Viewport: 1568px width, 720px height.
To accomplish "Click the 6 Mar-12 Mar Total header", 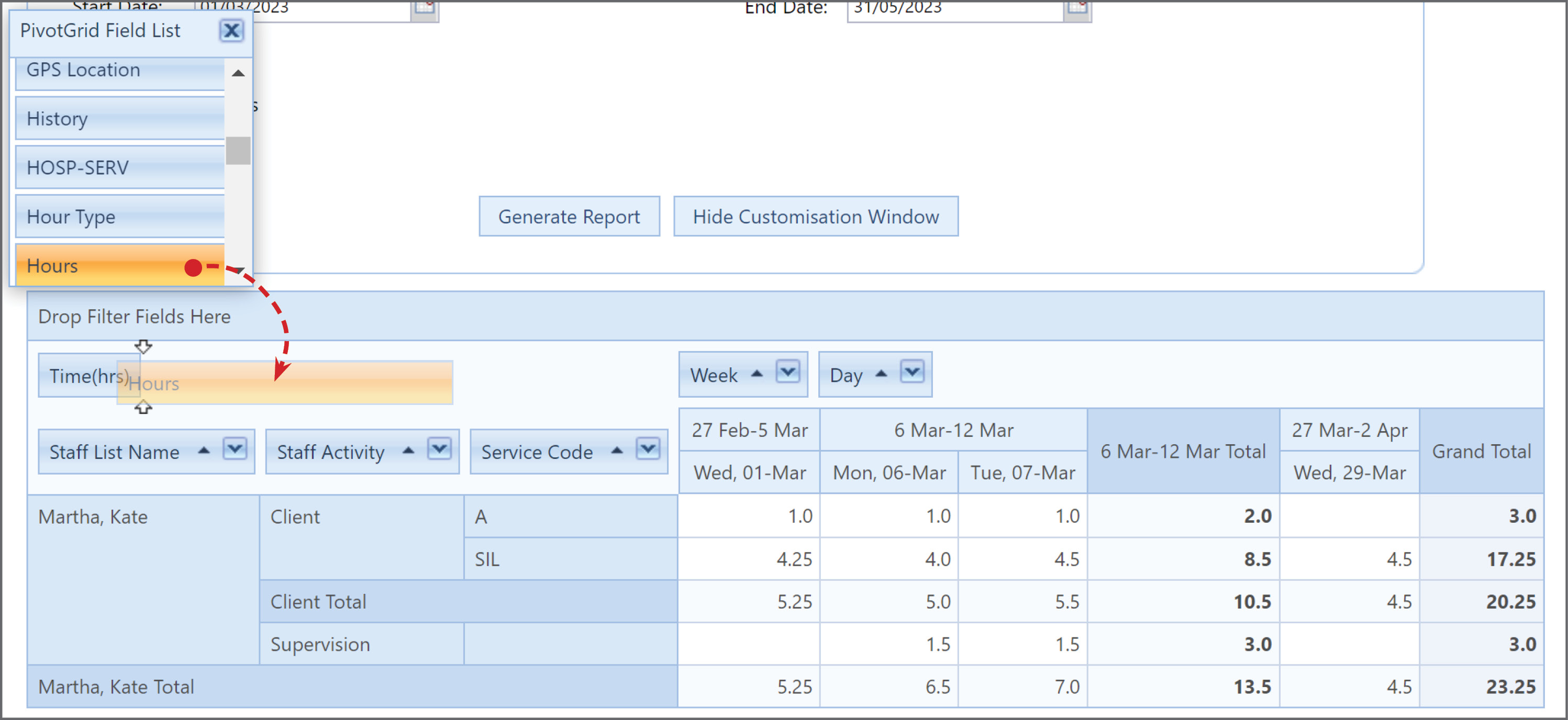I will (1183, 451).
